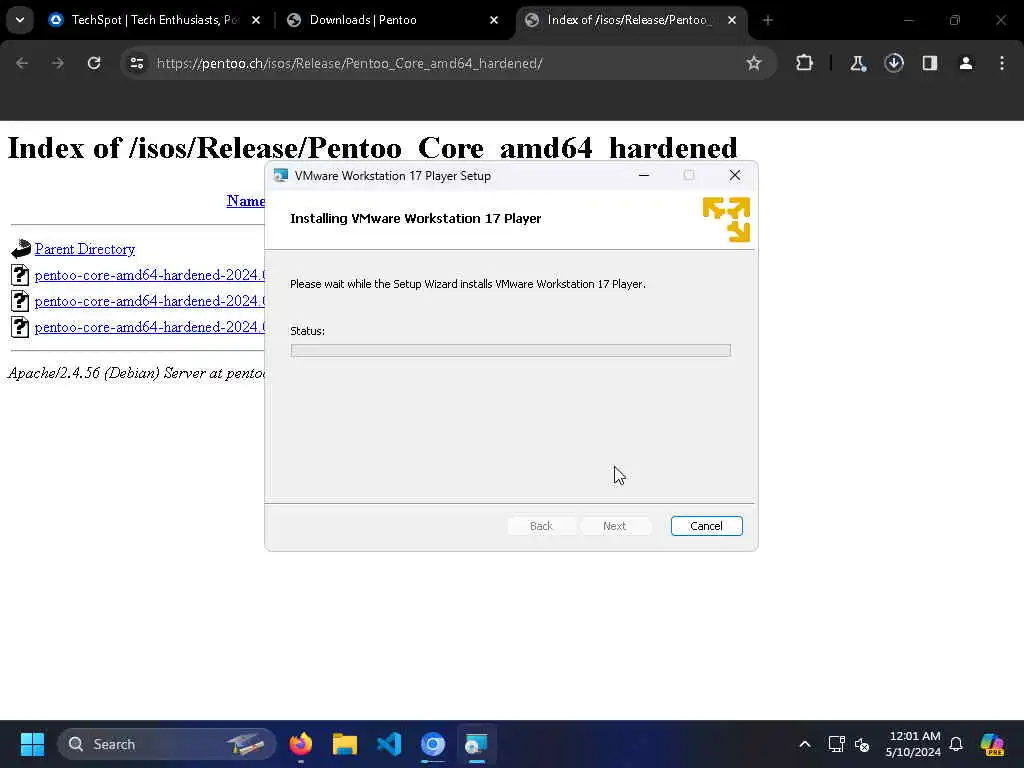
Task: Open the first pentoo-core-amd64-hardened file link
Action: tap(150, 275)
